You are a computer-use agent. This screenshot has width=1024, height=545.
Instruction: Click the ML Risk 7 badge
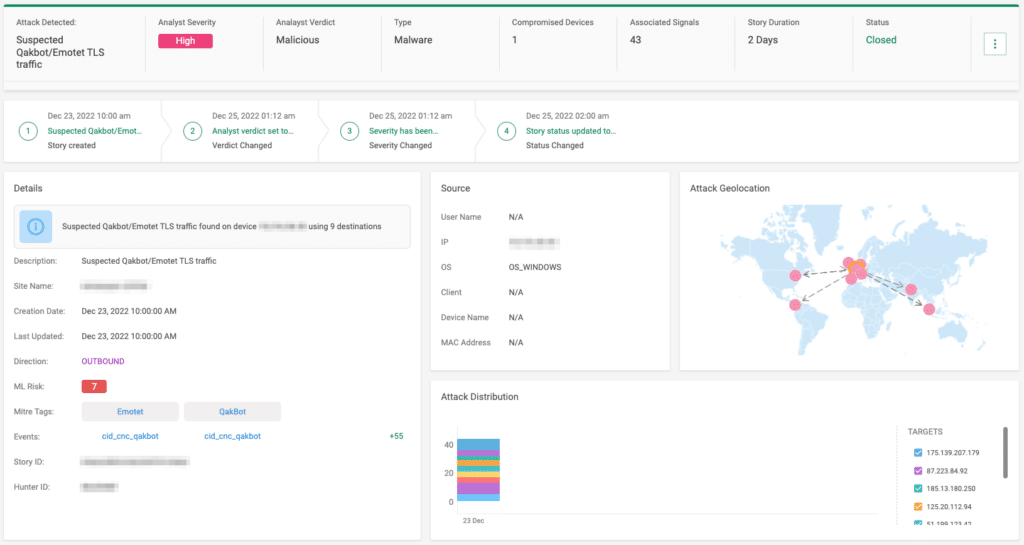click(94, 386)
